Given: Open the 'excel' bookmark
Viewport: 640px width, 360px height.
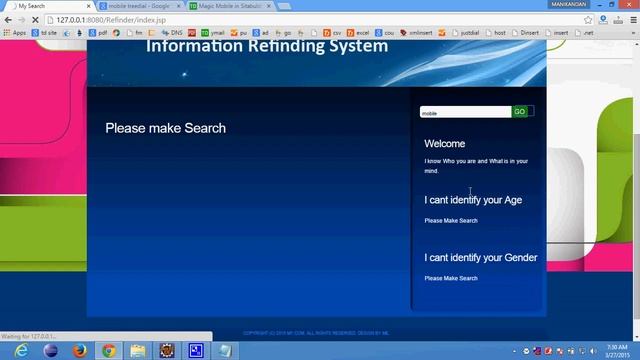Looking at the screenshot, I should pyautogui.click(x=358, y=33).
